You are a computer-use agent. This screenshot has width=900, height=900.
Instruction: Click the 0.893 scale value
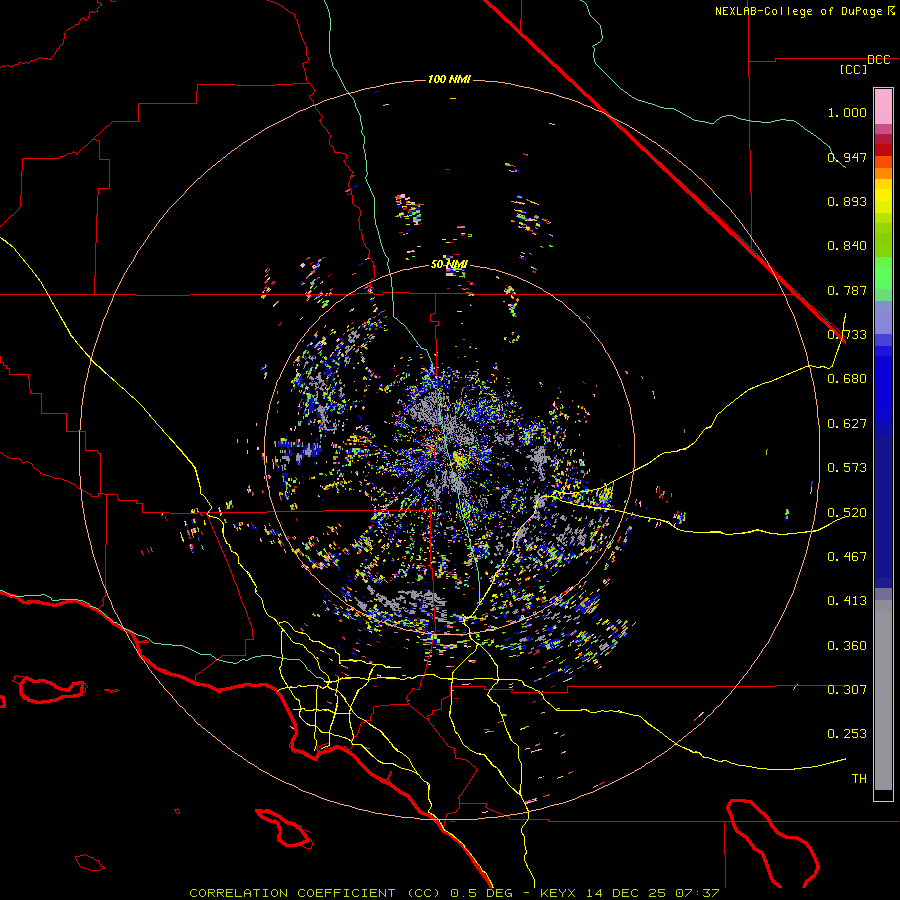click(847, 201)
